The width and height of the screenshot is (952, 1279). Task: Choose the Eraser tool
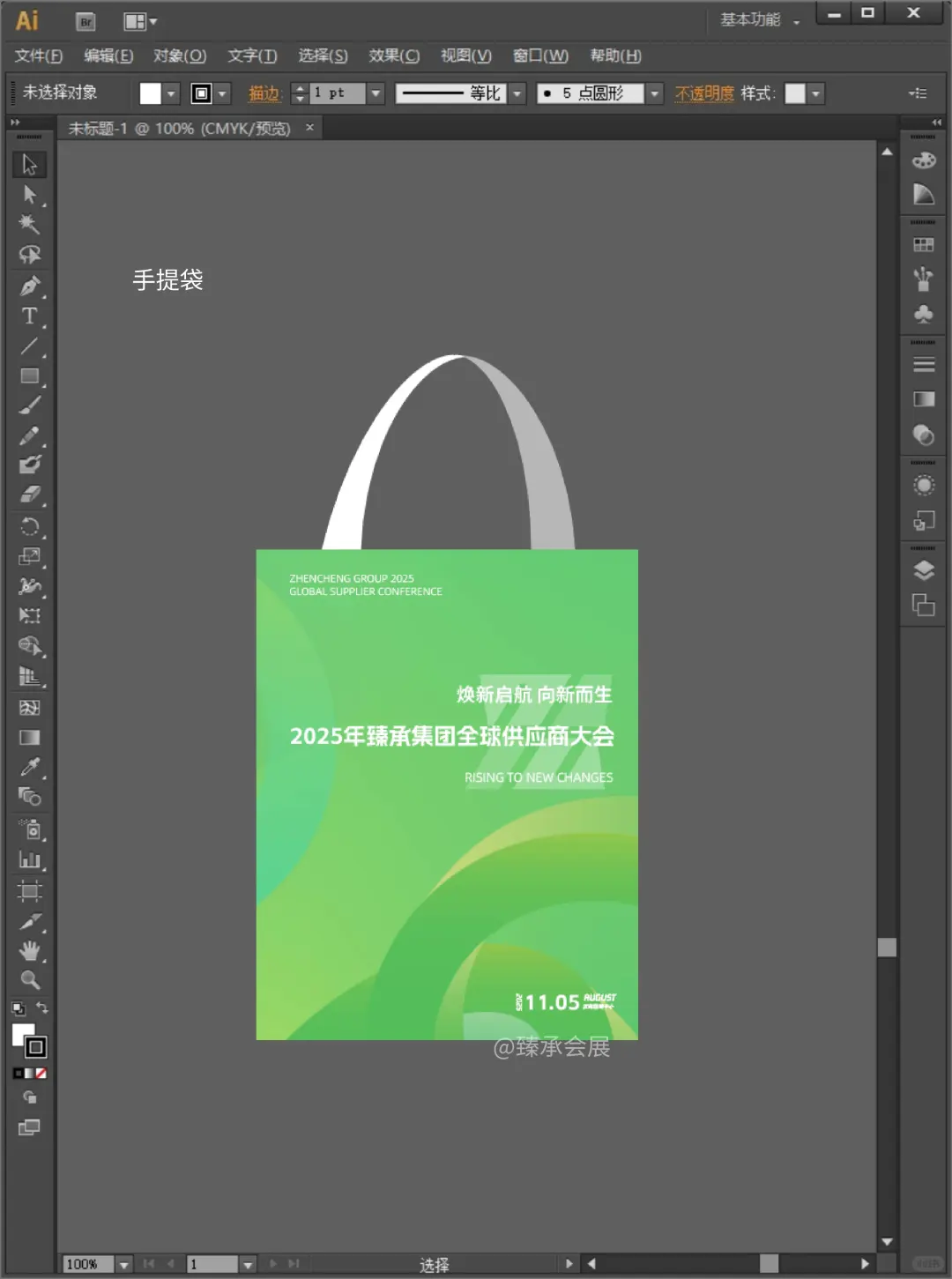pos(29,494)
